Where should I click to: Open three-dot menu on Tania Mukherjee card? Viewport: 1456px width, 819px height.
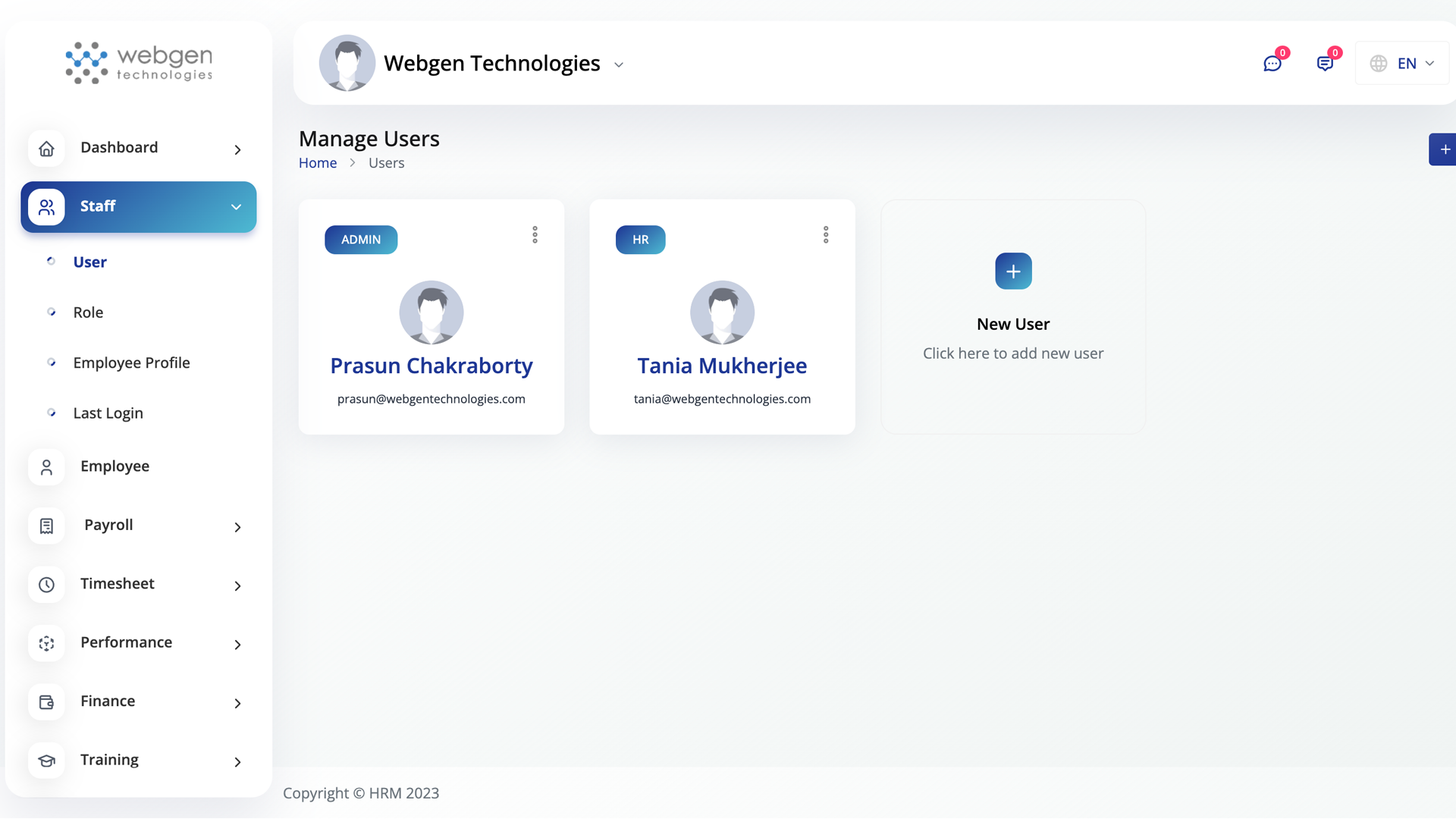[x=826, y=235]
